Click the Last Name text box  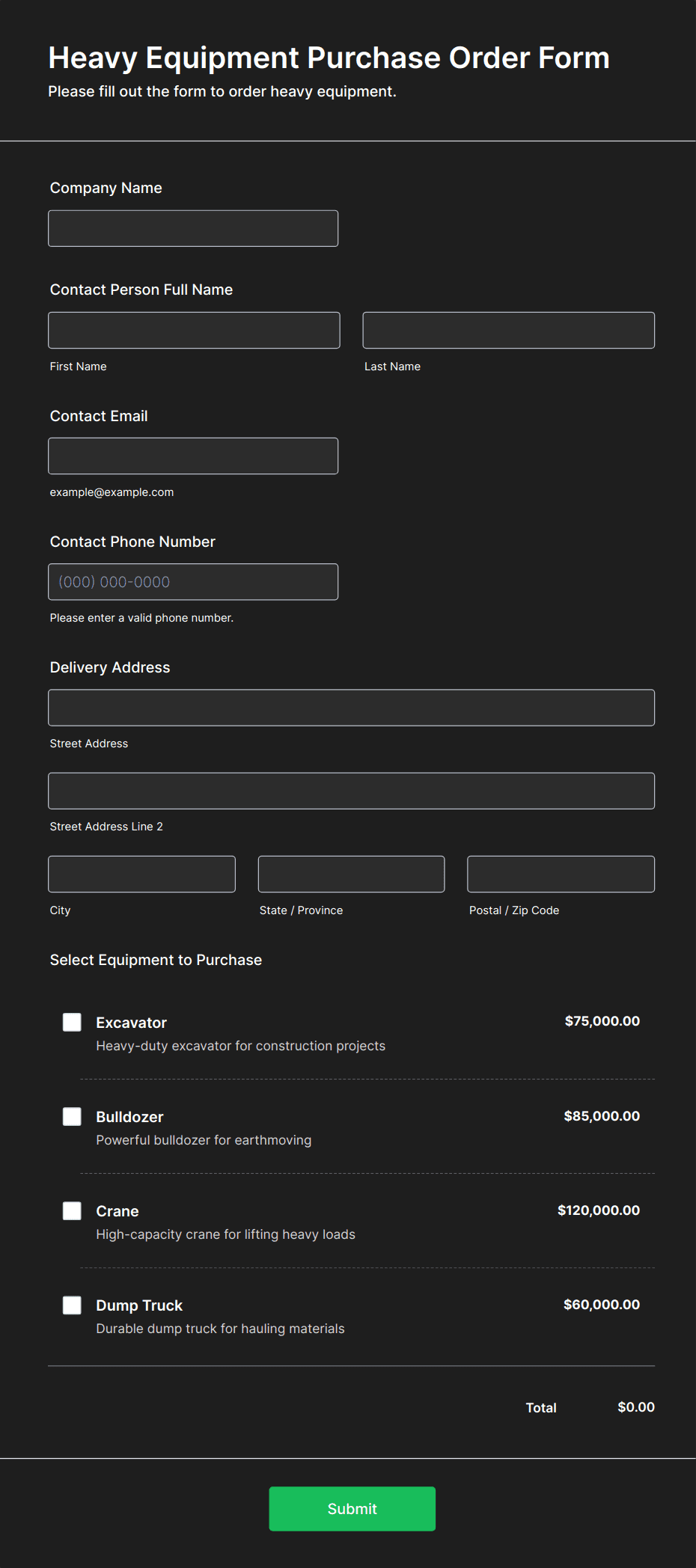(x=508, y=330)
